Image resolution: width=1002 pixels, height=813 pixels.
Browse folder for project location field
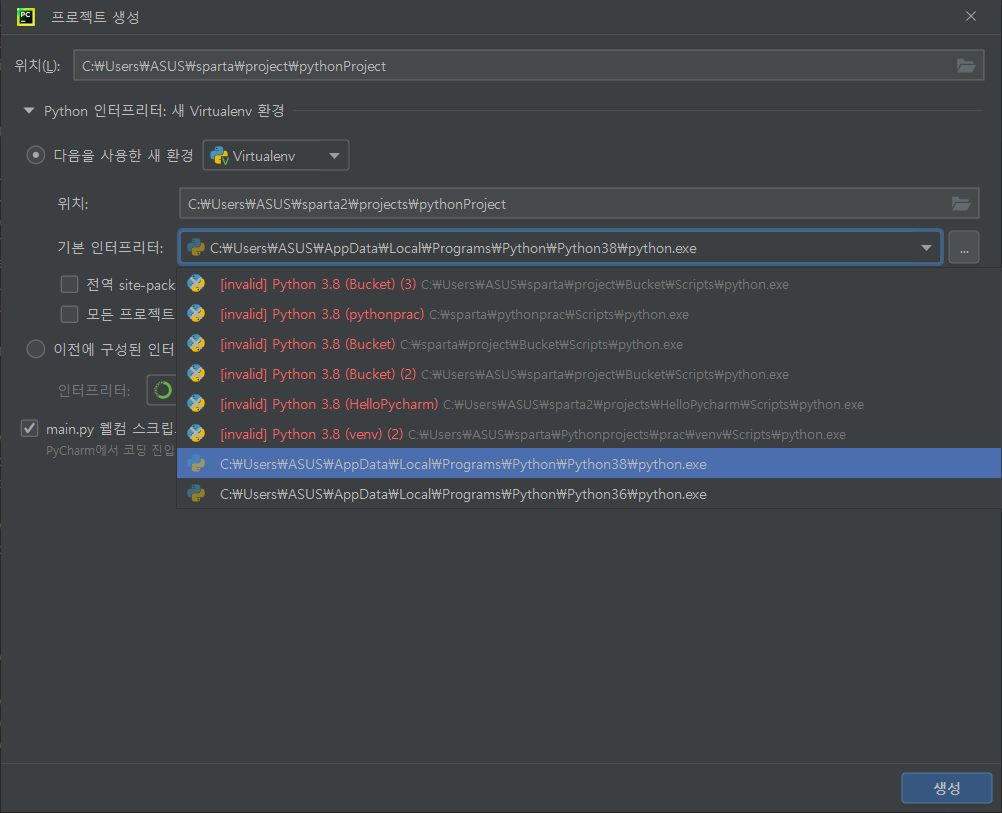pos(966,66)
